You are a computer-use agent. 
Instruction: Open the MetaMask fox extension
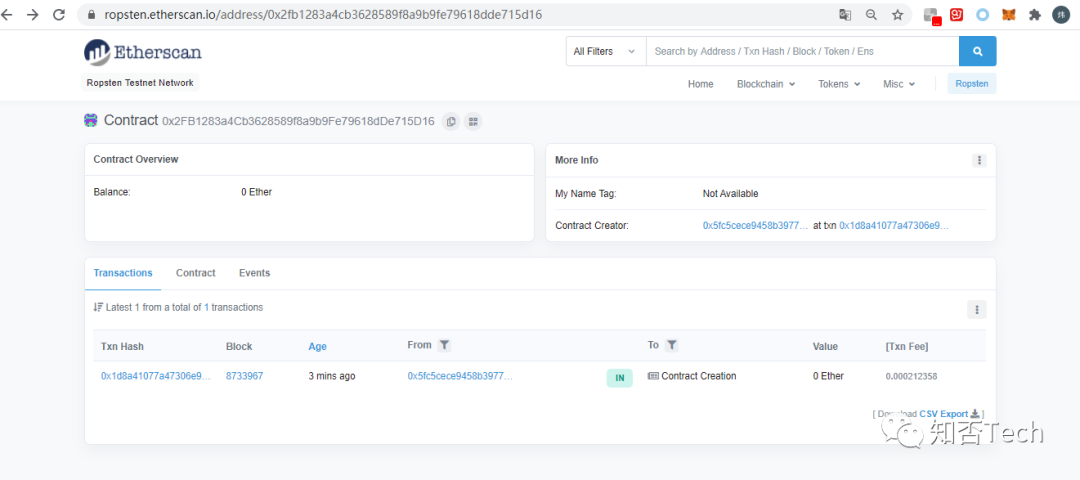coord(1008,14)
